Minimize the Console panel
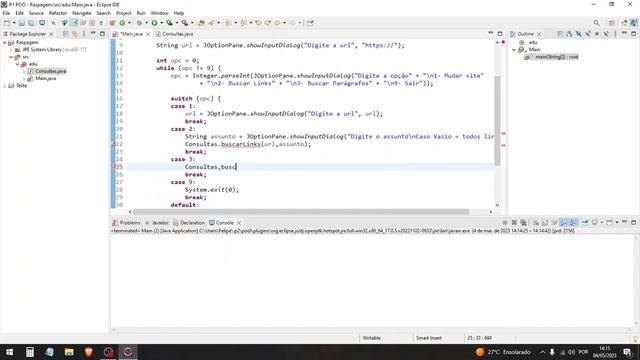The height and width of the screenshot is (360, 640). [624, 222]
